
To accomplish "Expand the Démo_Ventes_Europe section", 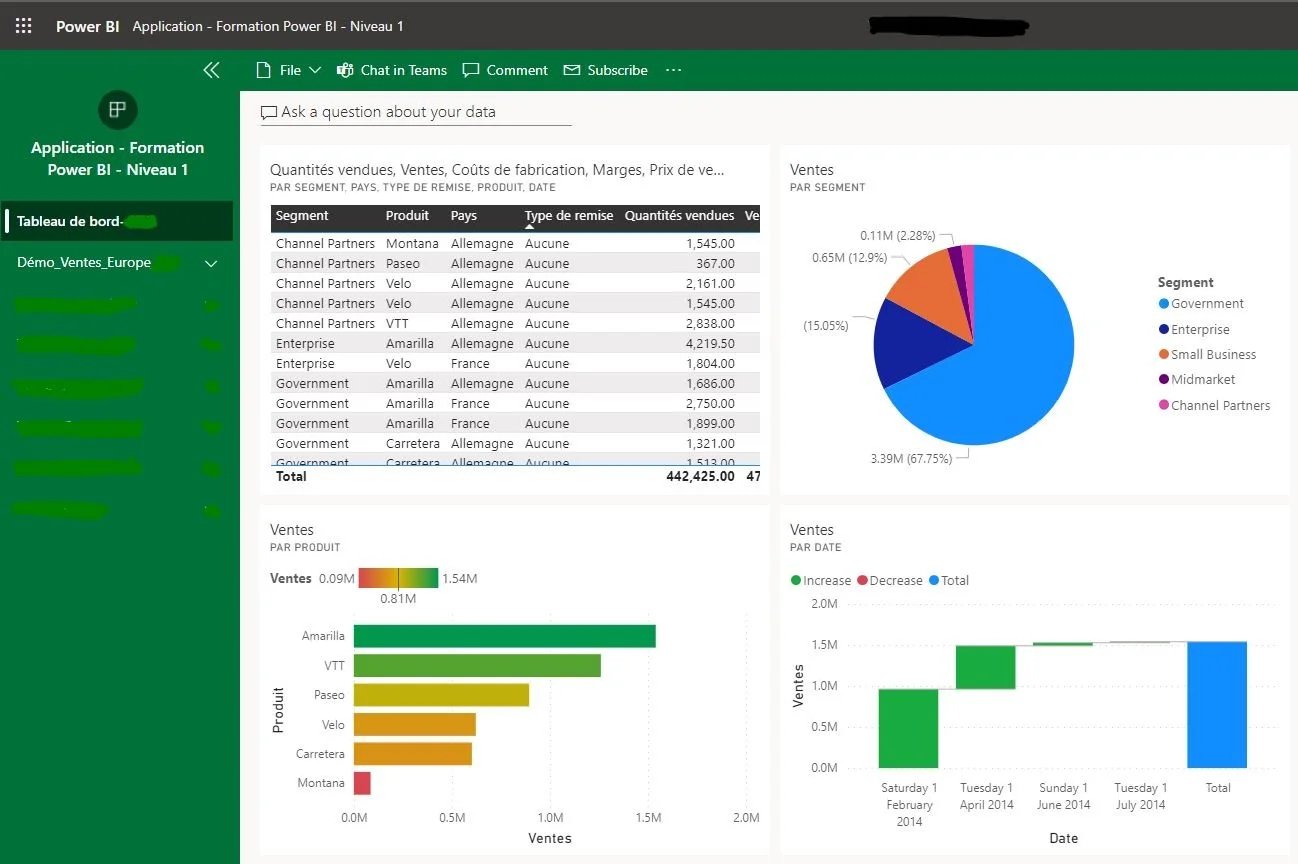I will tap(211, 264).
